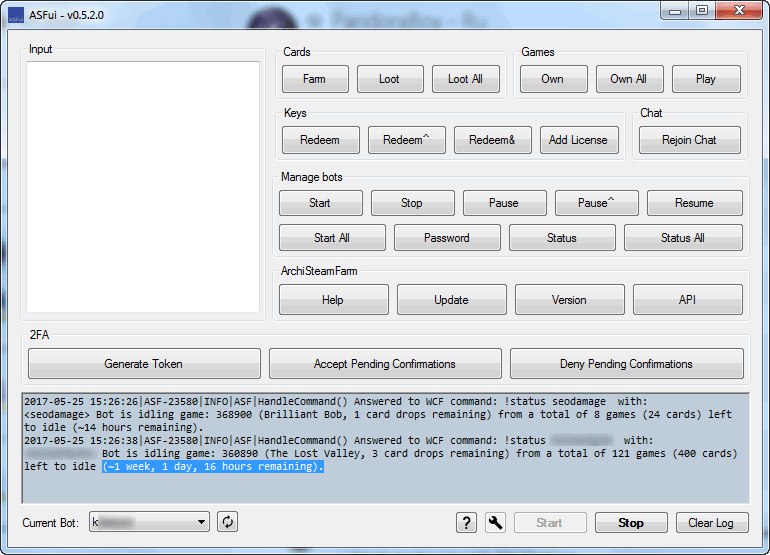Click the Version button
The image size is (770, 555).
tap(570, 300)
